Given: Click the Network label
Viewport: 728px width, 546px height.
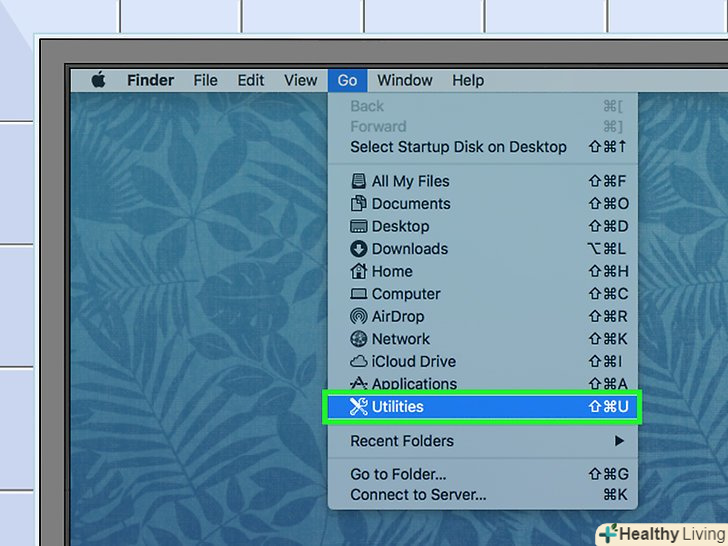Looking at the screenshot, I should point(401,339).
